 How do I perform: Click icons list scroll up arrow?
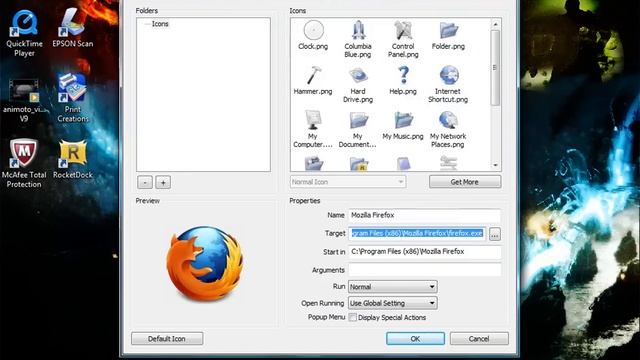click(496, 24)
